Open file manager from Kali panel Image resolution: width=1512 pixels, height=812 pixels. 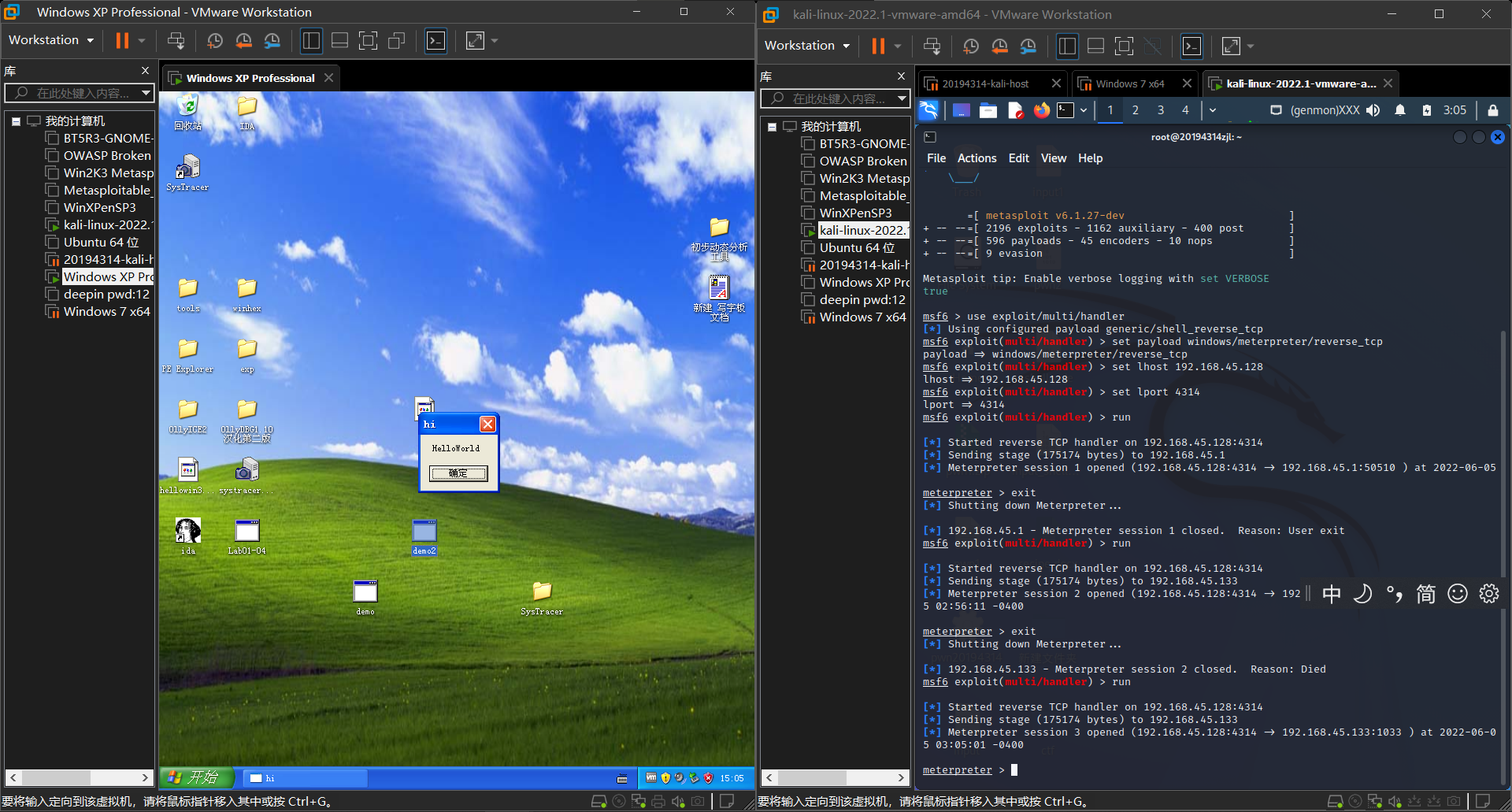click(988, 110)
